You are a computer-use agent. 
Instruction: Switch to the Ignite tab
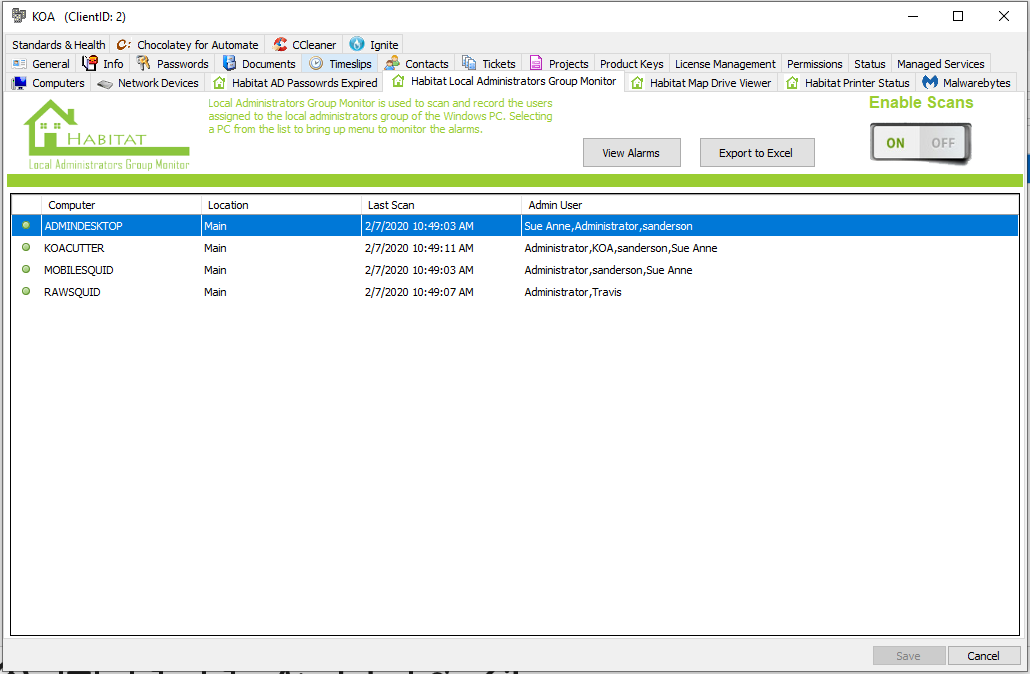coord(374,45)
